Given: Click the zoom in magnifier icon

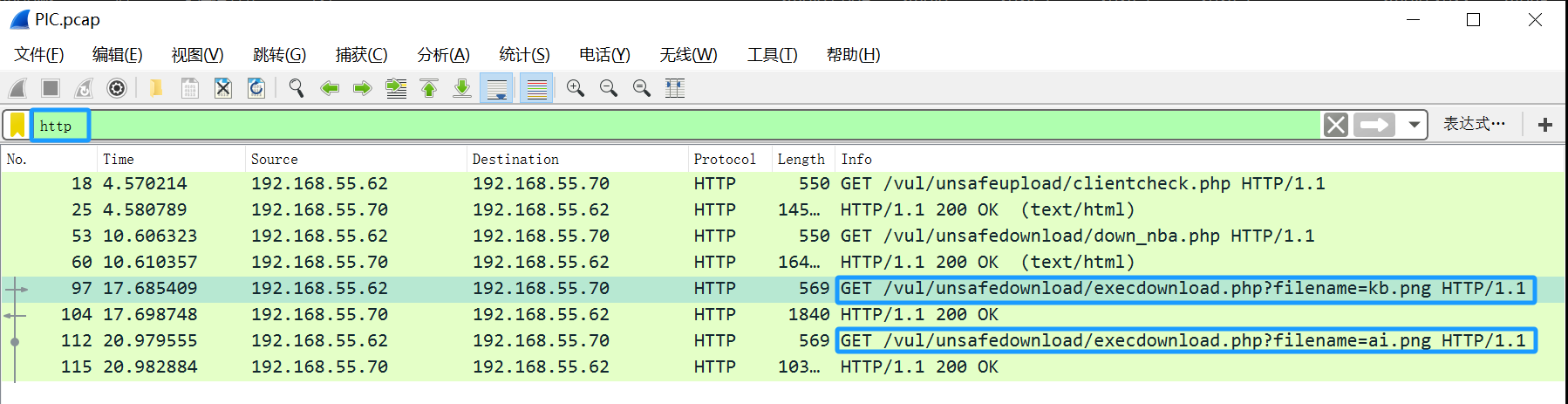Looking at the screenshot, I should [576, 88].
